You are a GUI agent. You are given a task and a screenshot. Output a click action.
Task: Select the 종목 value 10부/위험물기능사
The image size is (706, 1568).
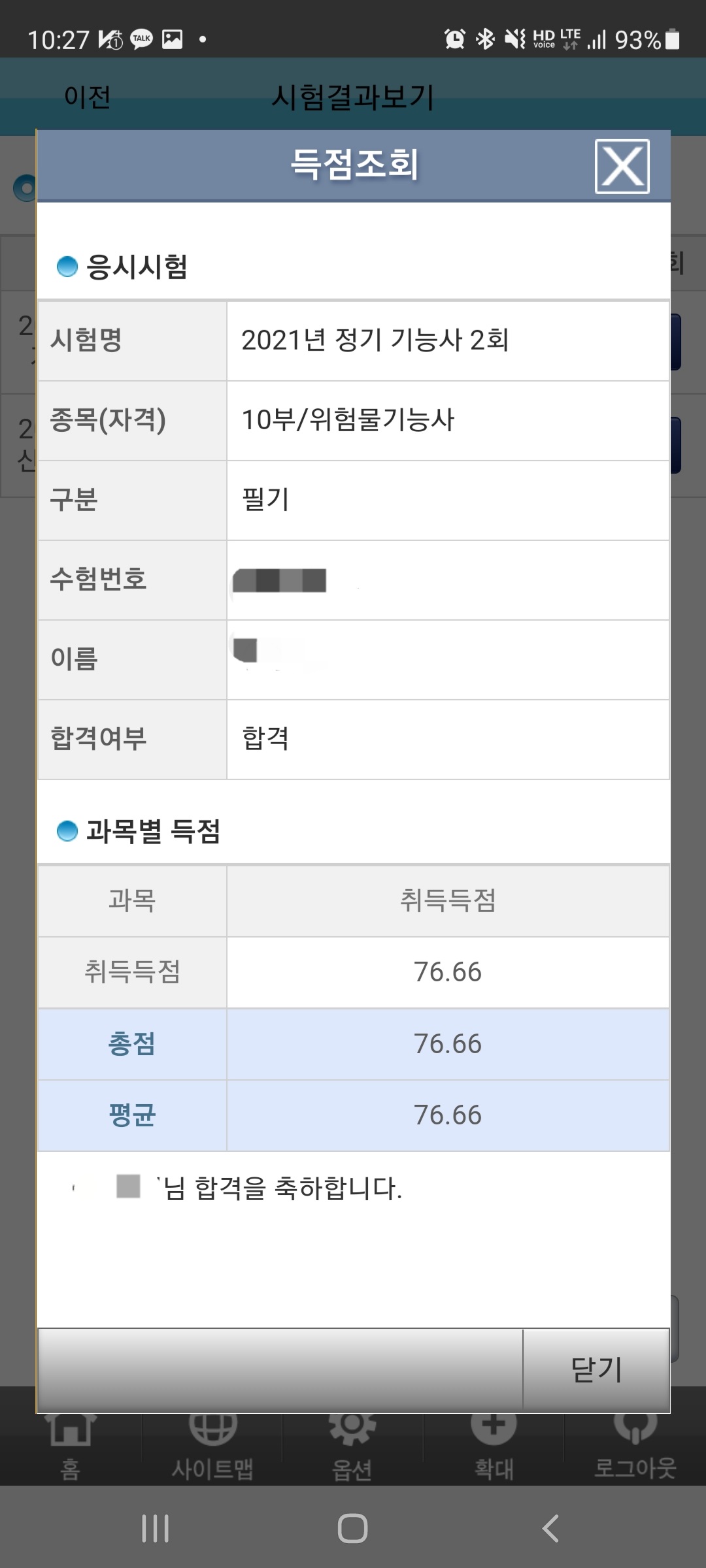pyautogui.click(x=348, y=420)
